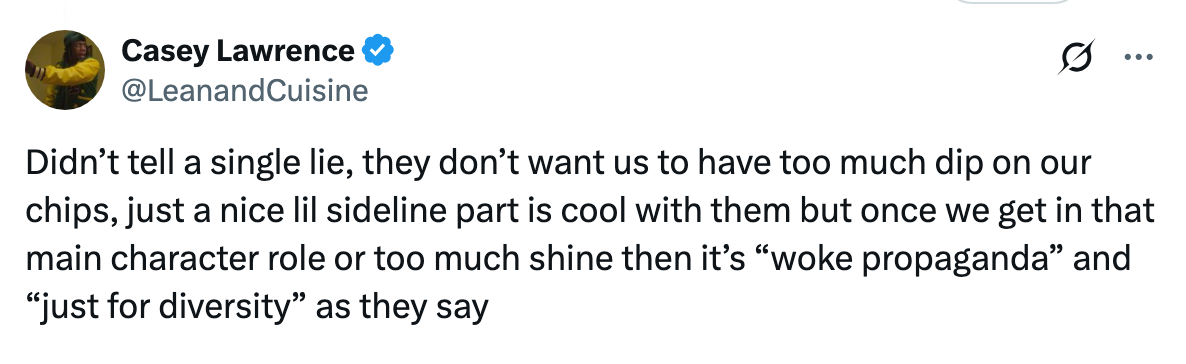Click the Casey Lawrence display name

[x=238, y=51]
